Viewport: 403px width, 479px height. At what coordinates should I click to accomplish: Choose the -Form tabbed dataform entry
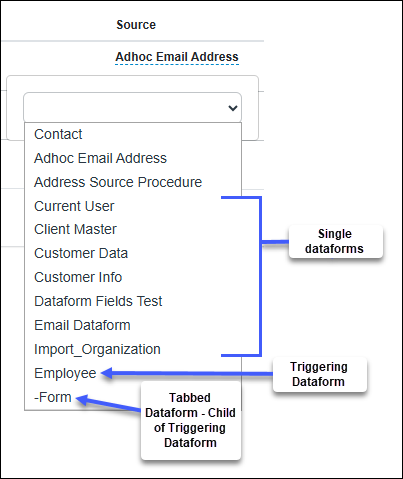(x=53, y=397)
